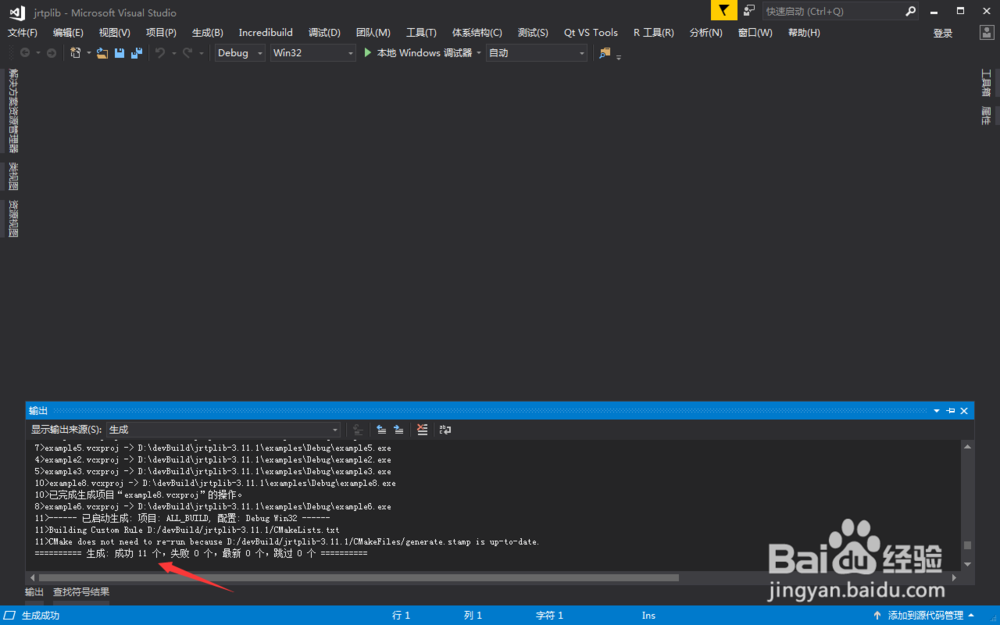The width and height of the screenshot is (1000, 625).
Task: Click the go to previous message icon
Action: pyautogui.click(x=381, y=430)
